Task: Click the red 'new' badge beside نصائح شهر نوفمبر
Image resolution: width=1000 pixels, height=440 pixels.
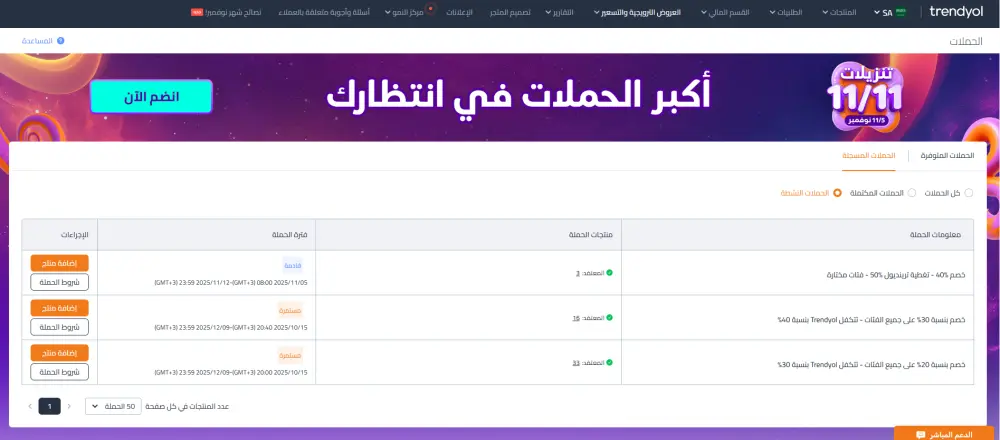Action: [197, 12]
